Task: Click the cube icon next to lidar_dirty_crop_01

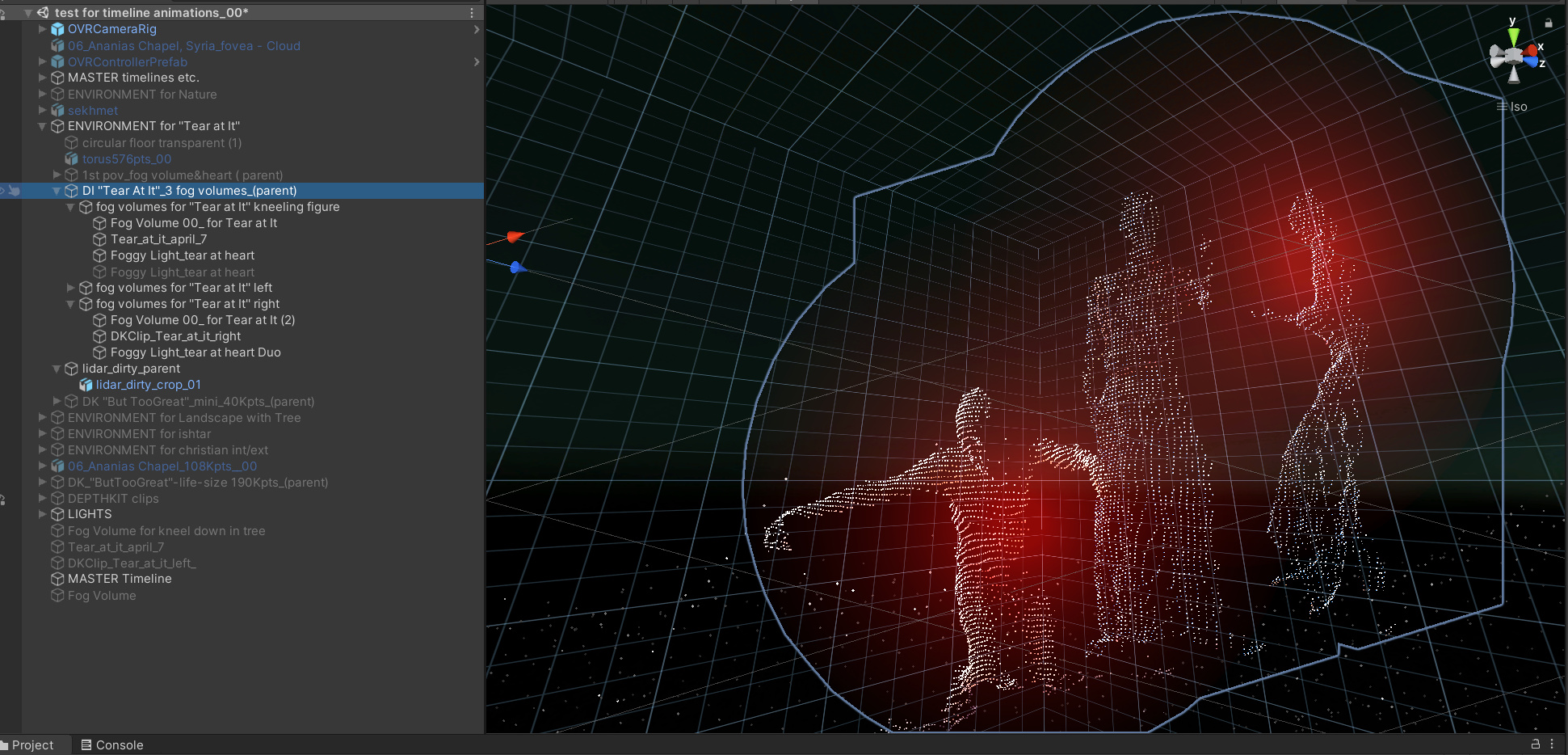Action: coord(86,385)
